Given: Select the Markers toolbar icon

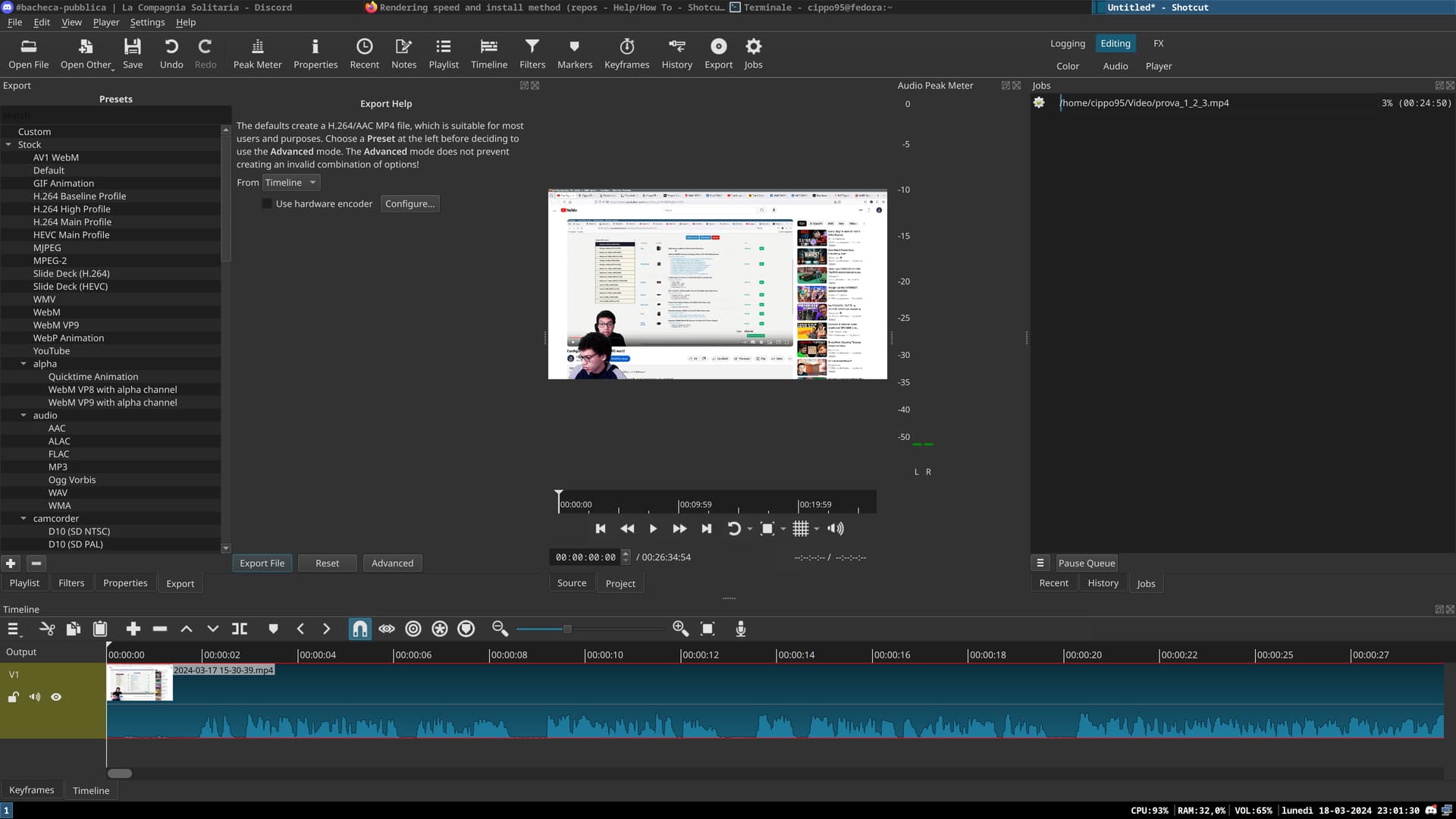Looking at the screenshot, I should pos(575,53).
